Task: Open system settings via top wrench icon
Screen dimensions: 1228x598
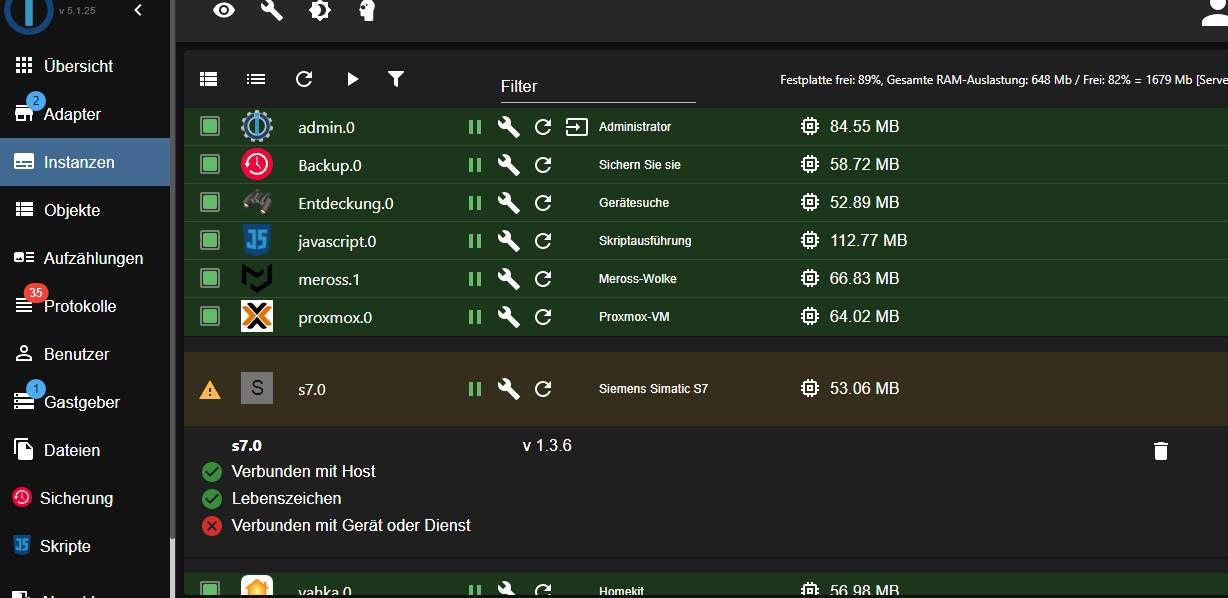Action: coord(272,10)
